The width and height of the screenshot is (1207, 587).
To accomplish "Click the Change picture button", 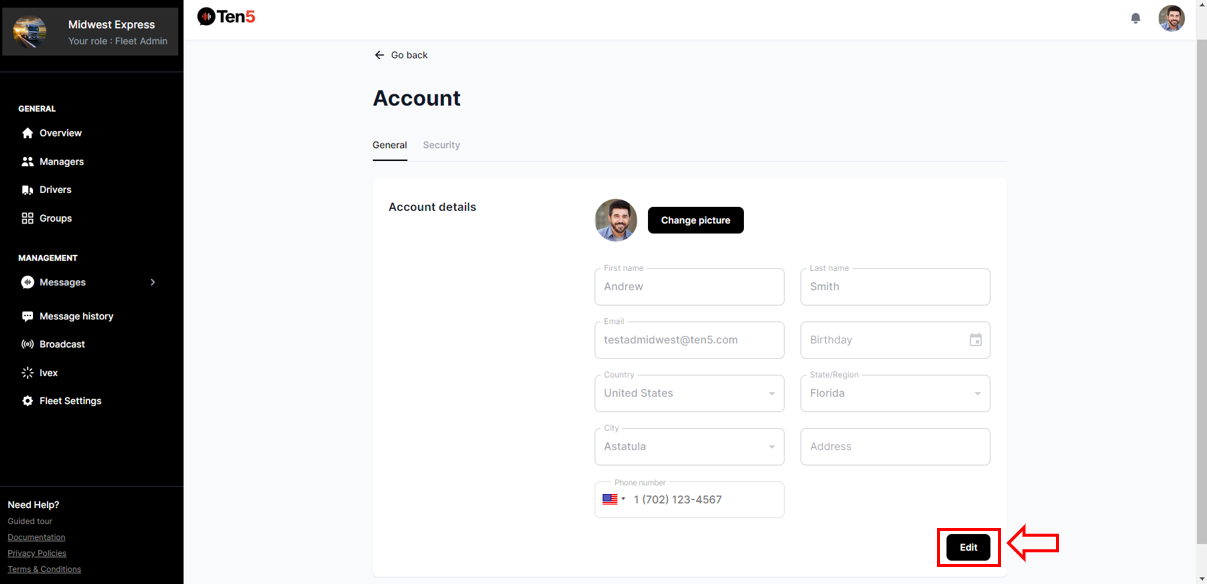I will click(695, 220).
